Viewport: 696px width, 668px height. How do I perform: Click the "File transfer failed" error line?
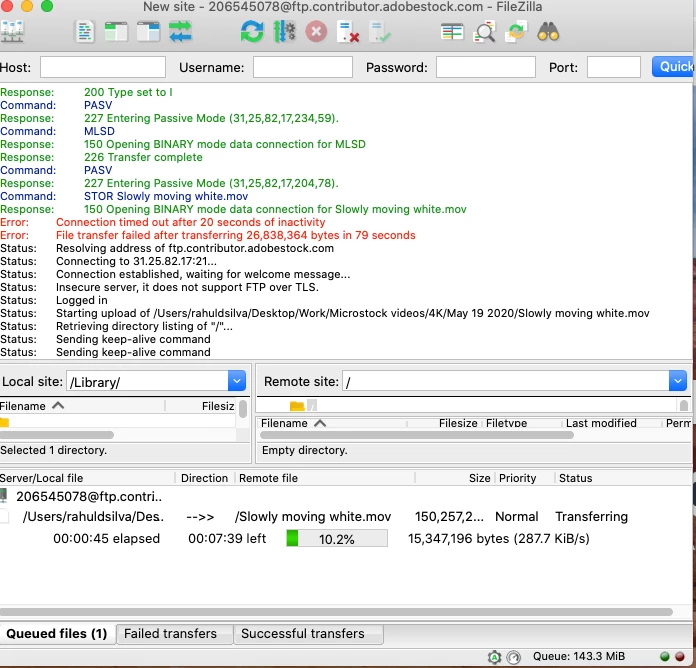coord(236,235)
